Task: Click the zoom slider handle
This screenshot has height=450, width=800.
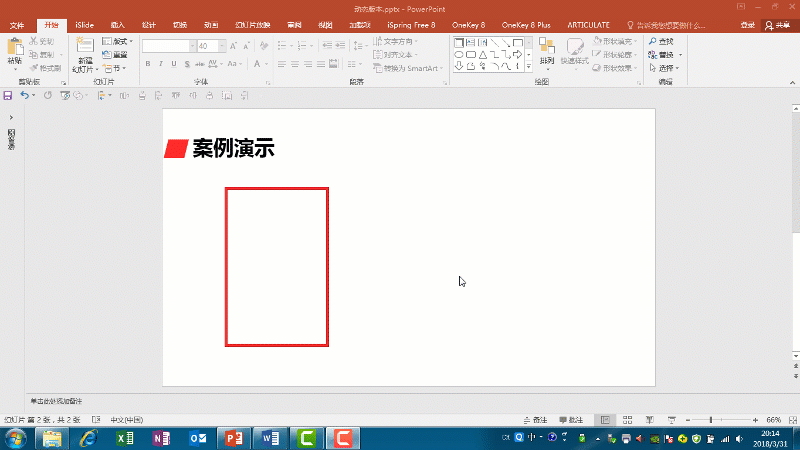Action: pyautogui.click(x=711, y=420)
